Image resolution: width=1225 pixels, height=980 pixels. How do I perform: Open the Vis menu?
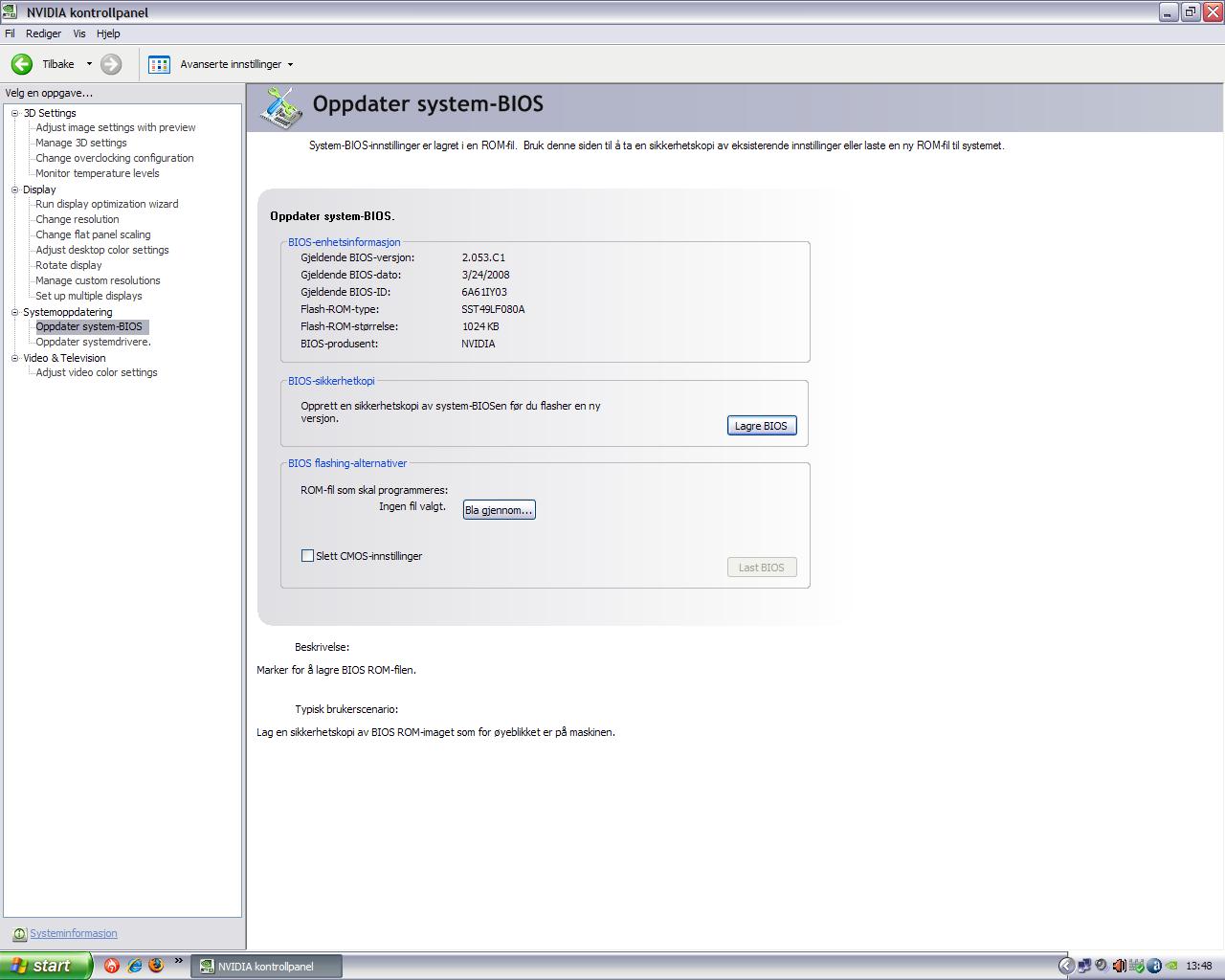(x=79, y=33)
